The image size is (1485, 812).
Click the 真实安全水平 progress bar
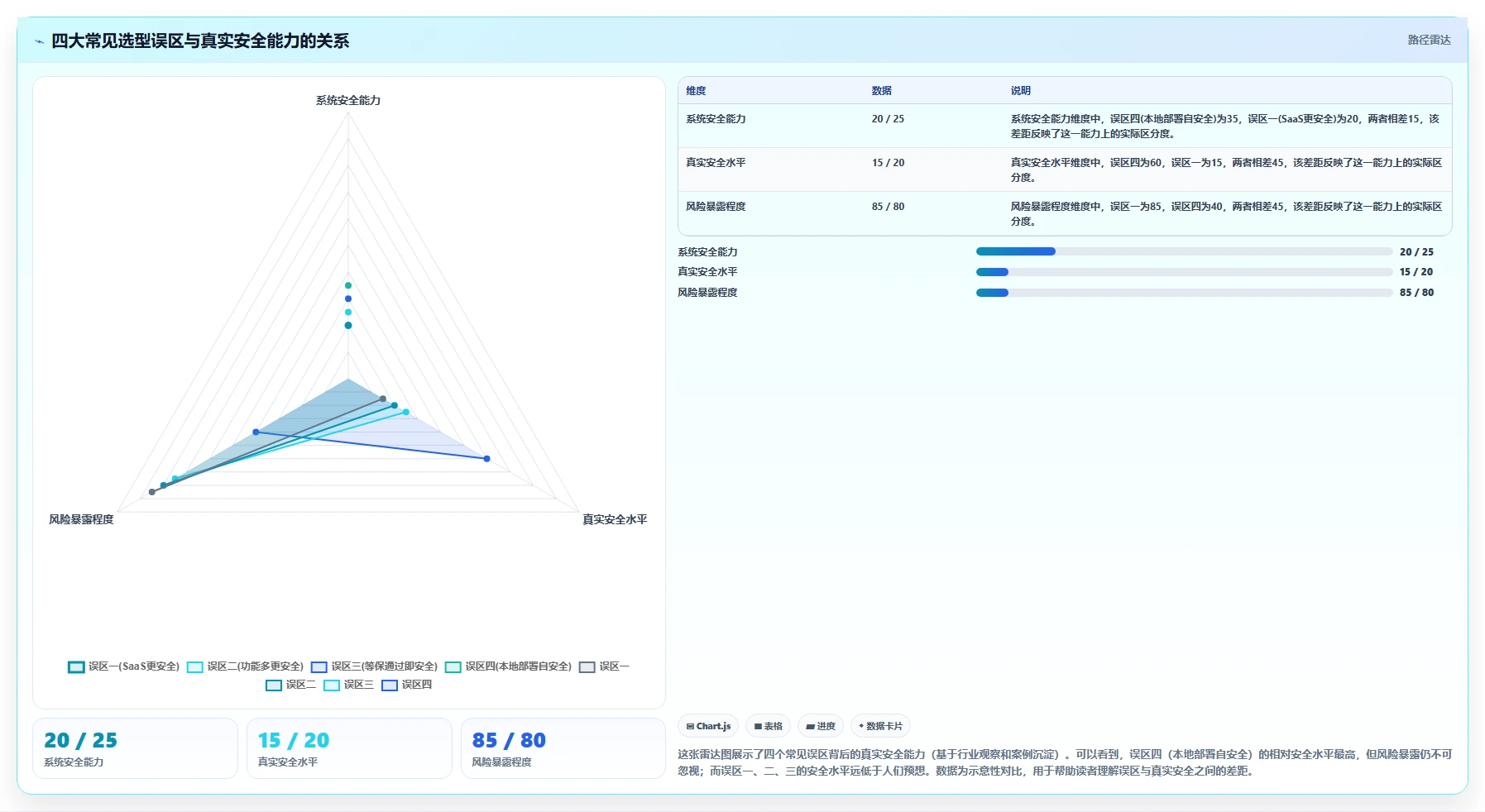click(x=1184, y=272)
